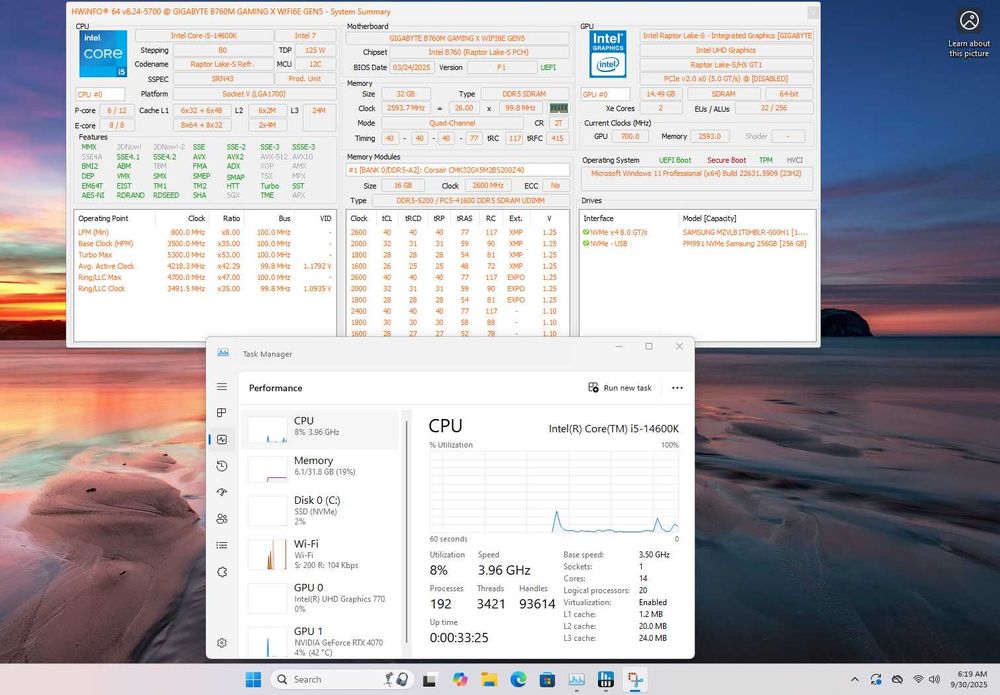Click the Intel Core i5-14600K name field
Screen dimensions: 1000x695
tap(204, 36)
